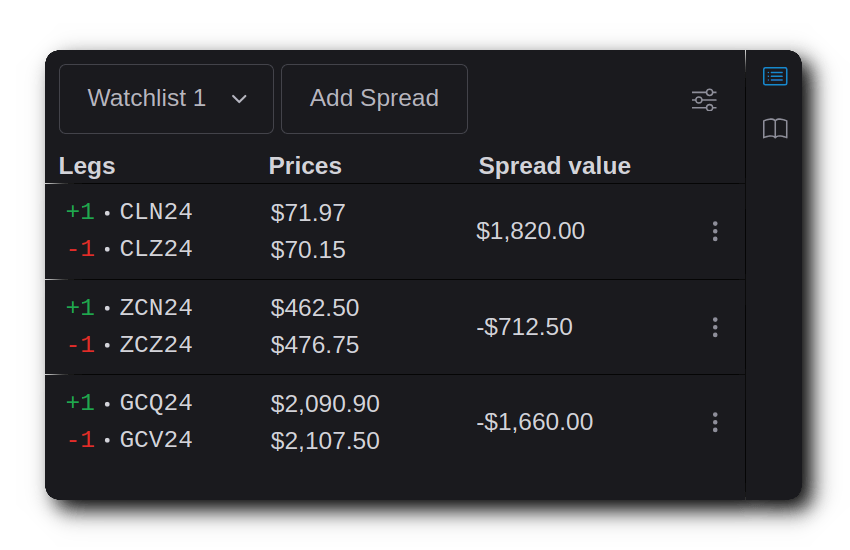
Task: Select the CLN24 leg
Action: (156, 212)
